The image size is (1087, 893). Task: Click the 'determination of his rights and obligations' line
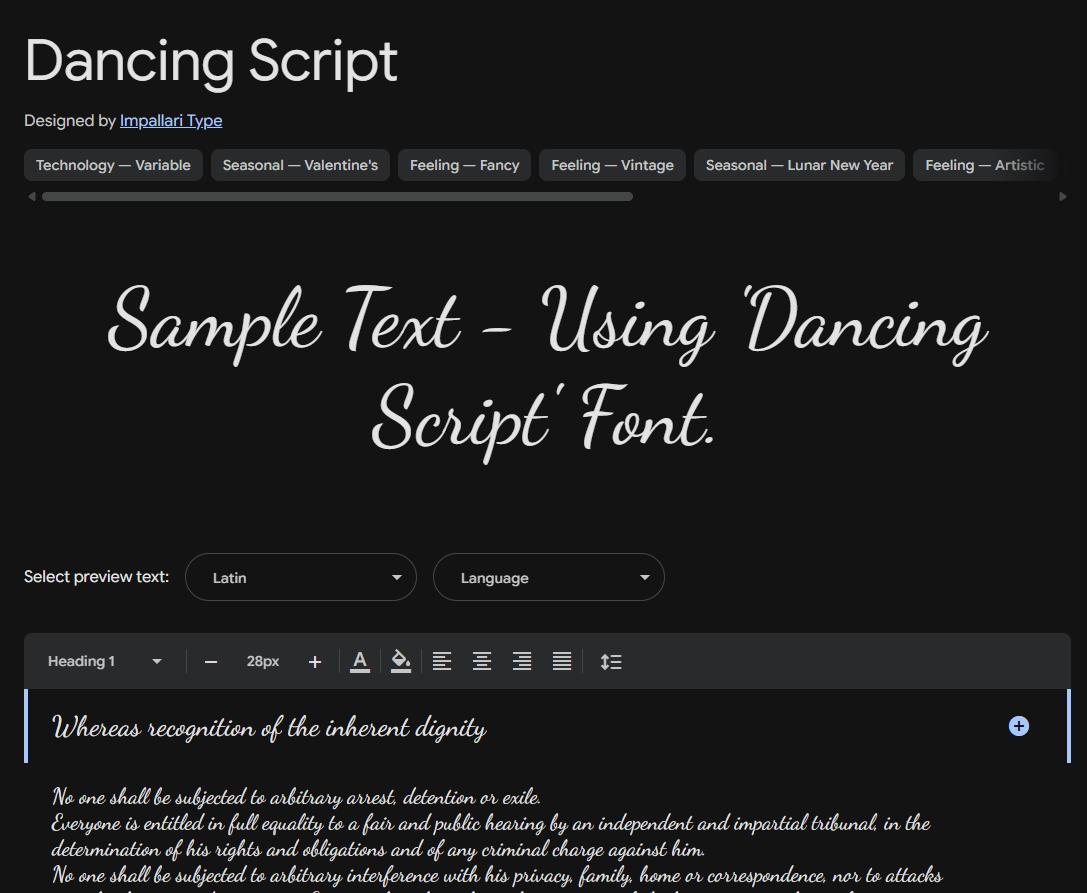click(x=378, y=849)
